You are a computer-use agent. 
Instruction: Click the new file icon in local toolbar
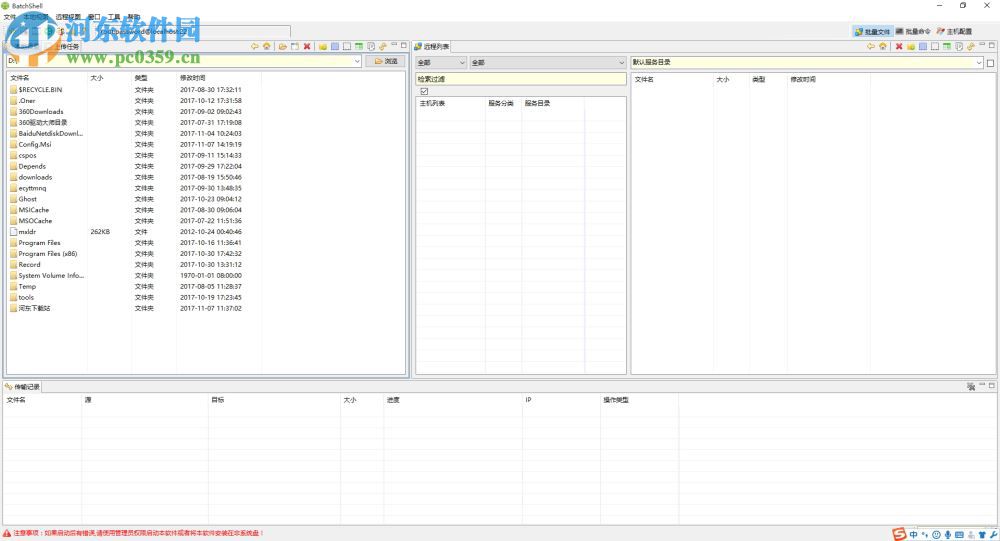coord(295,47)
